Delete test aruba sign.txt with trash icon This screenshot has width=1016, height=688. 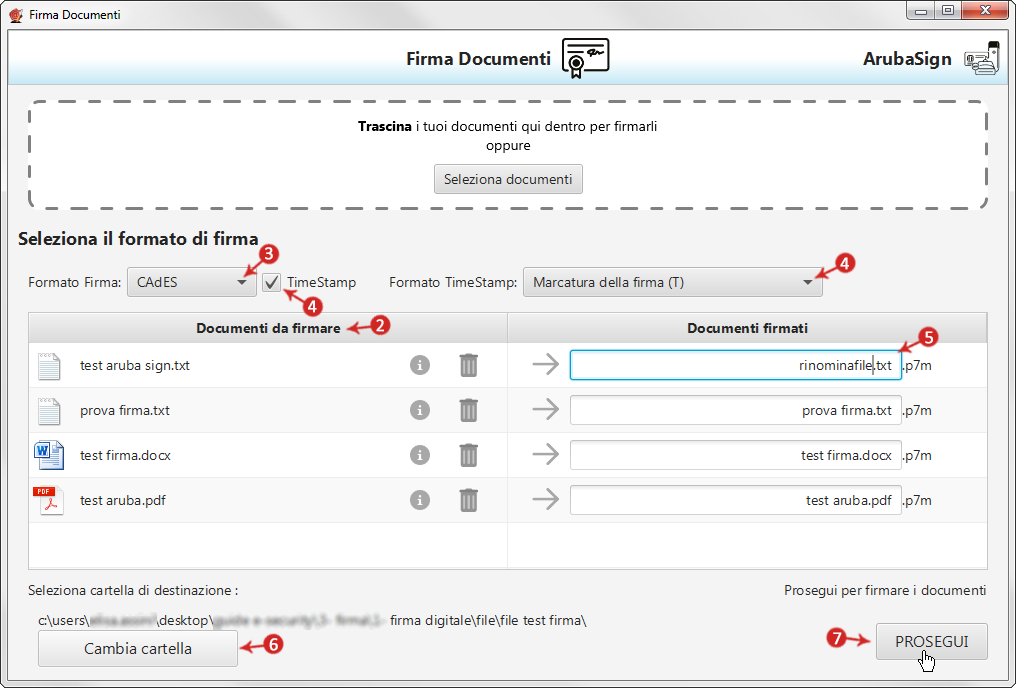(x=468, y=366)
